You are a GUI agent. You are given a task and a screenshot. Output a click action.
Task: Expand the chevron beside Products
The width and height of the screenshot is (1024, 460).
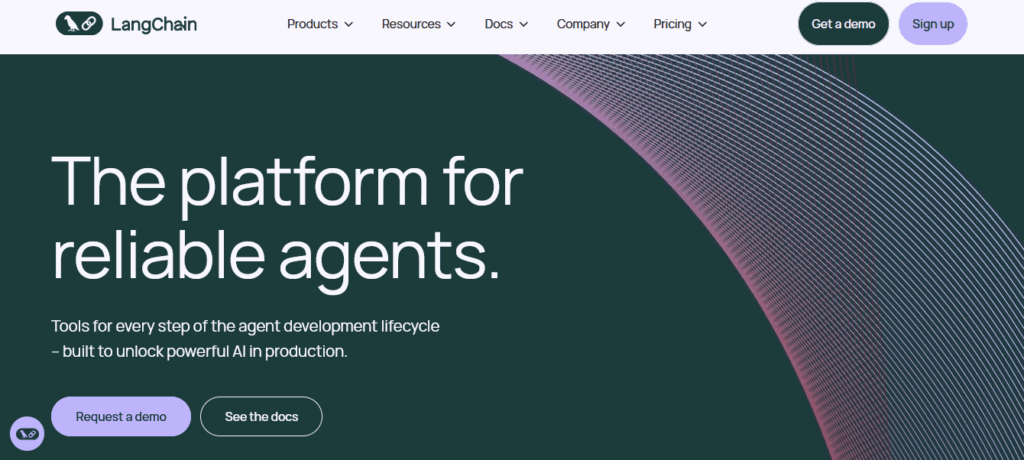(x=349, y=25)
